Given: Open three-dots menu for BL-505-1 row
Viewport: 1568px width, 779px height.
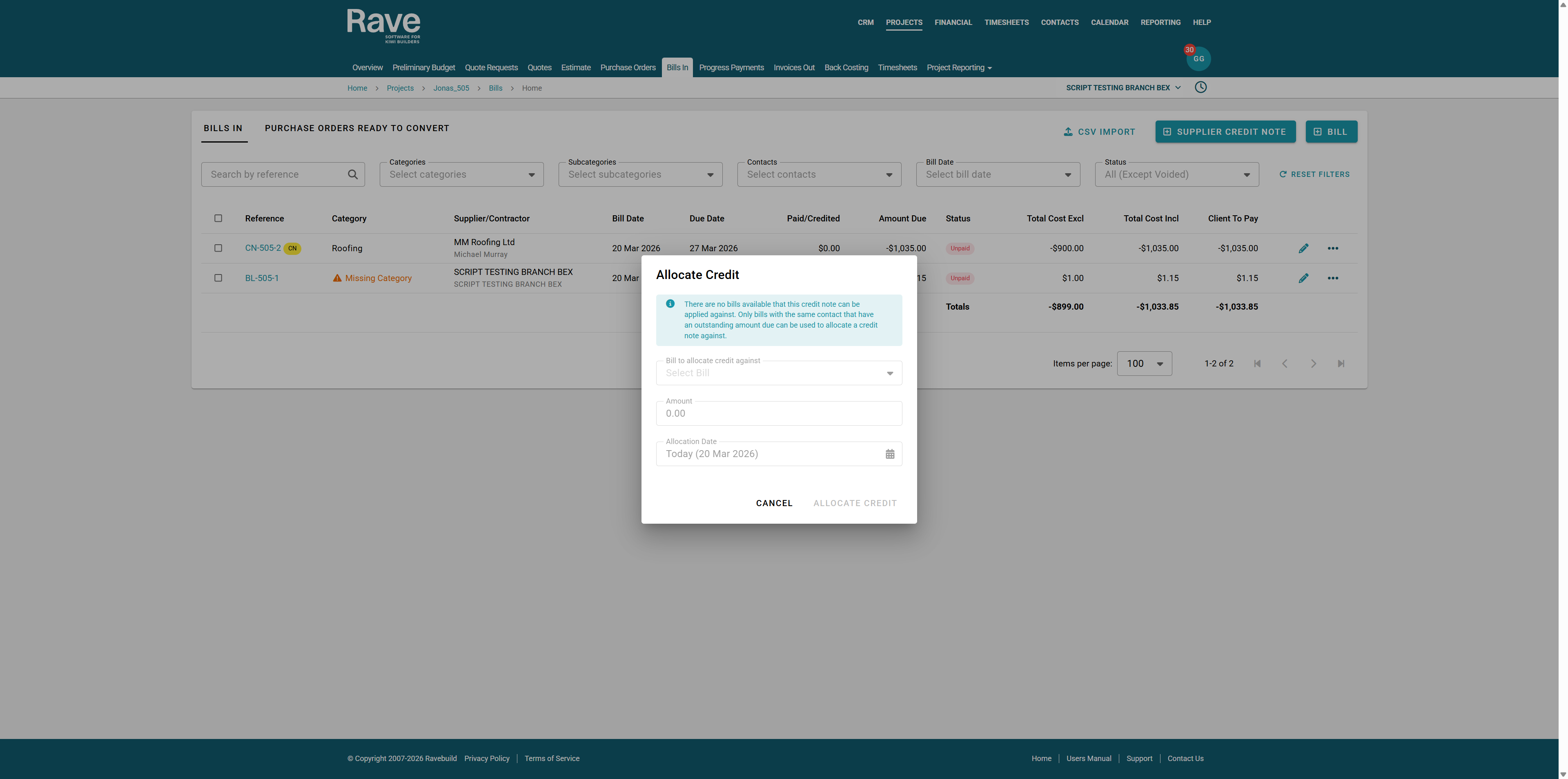Looking at the screenshot, I should point(1332,278).
